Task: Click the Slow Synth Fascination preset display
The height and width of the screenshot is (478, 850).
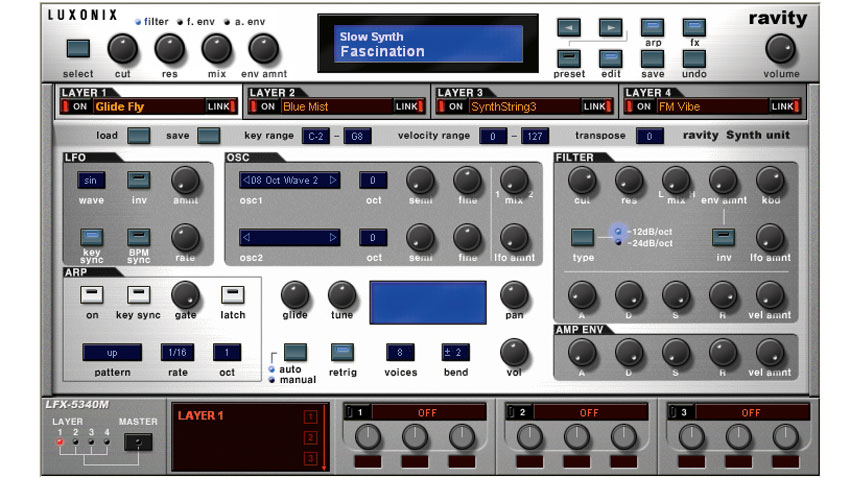Action: coord(428,43)
